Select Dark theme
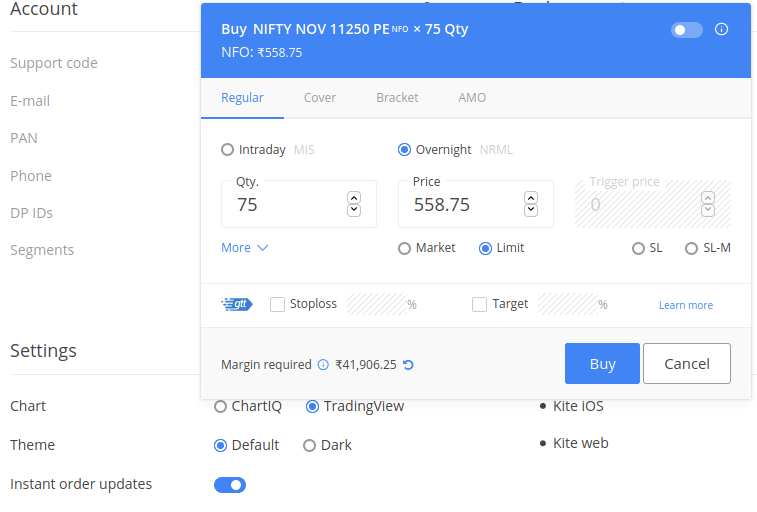 click(x=309, y=445)
